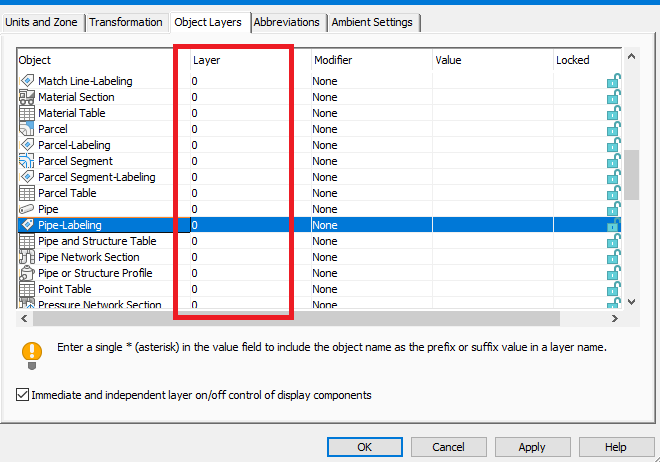Screen dimensions: 660x462
Task: Open the Modifier dropdown for the Parcel row
Action: coord(372,129)
